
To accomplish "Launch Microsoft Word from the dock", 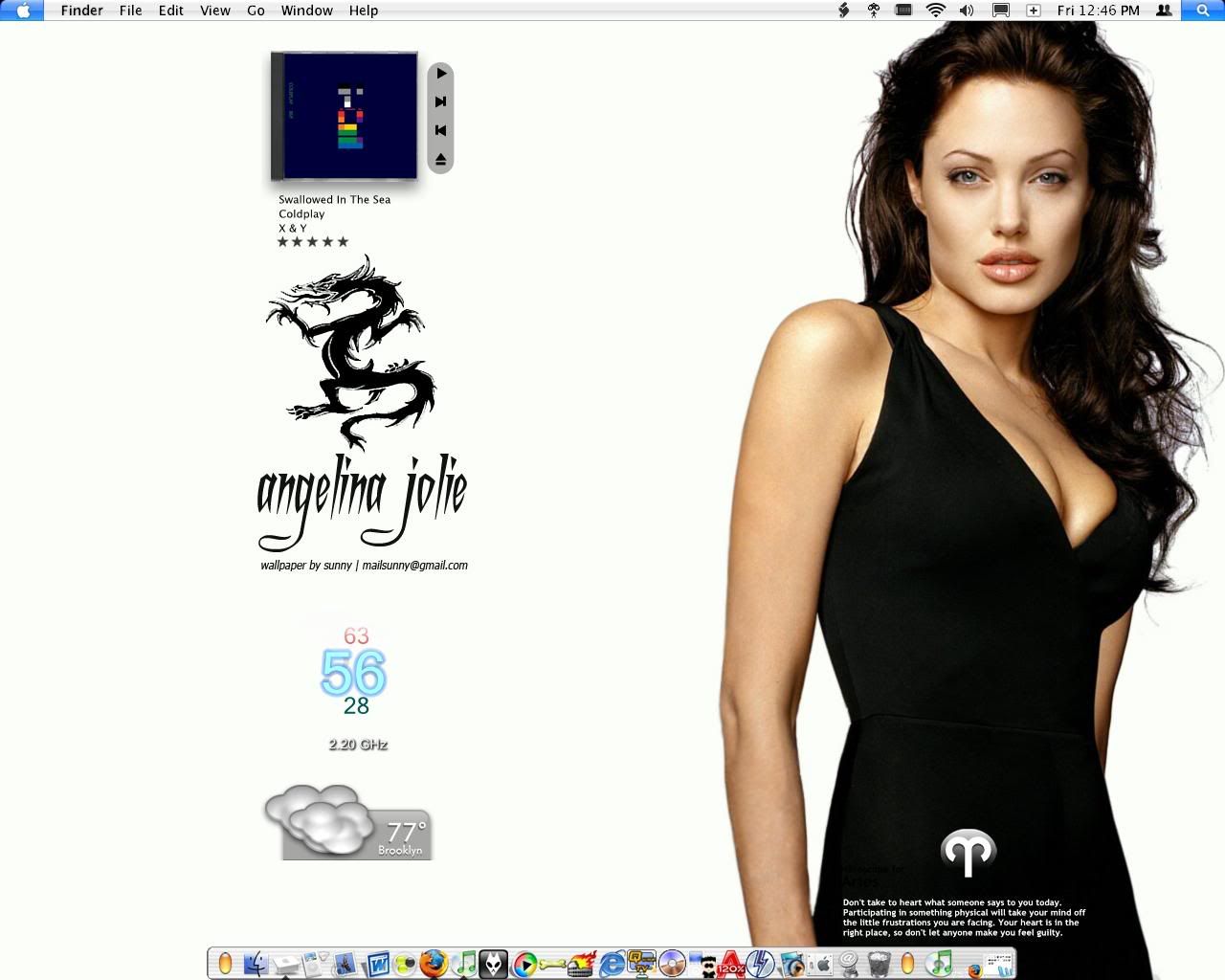I will (x=378, y=963).
